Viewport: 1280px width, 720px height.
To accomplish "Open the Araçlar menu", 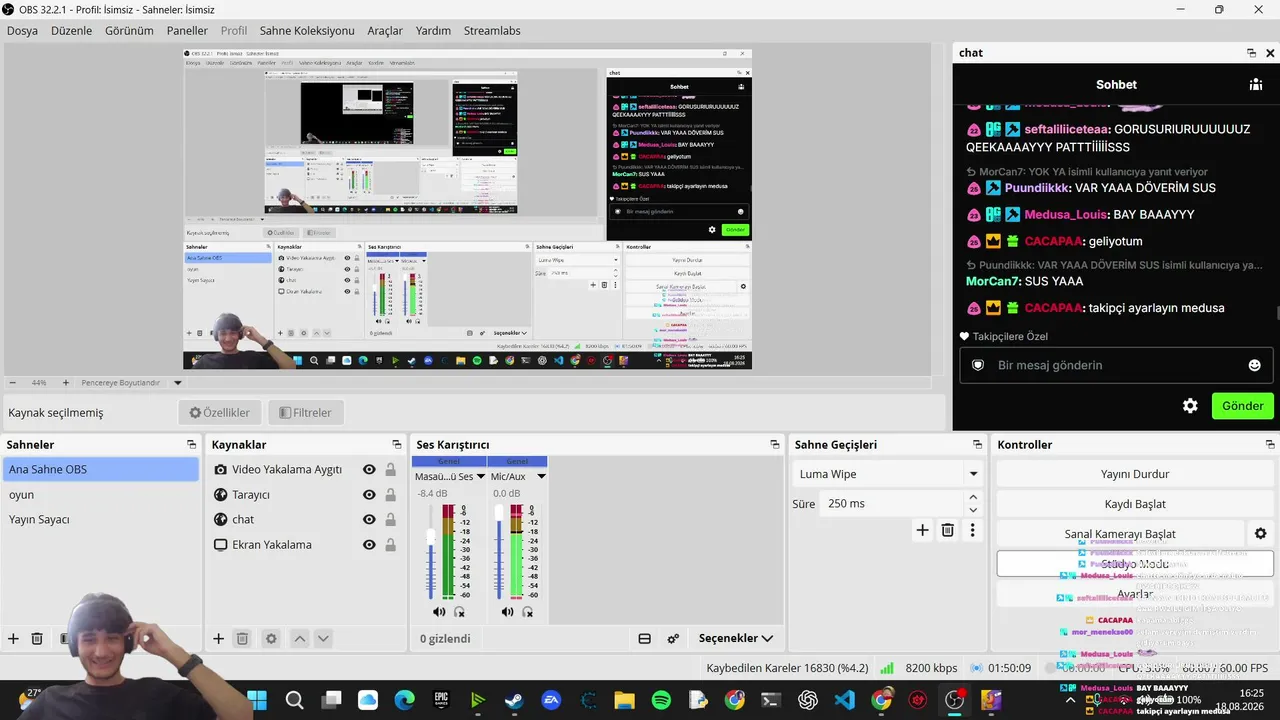I will point(385,31).
